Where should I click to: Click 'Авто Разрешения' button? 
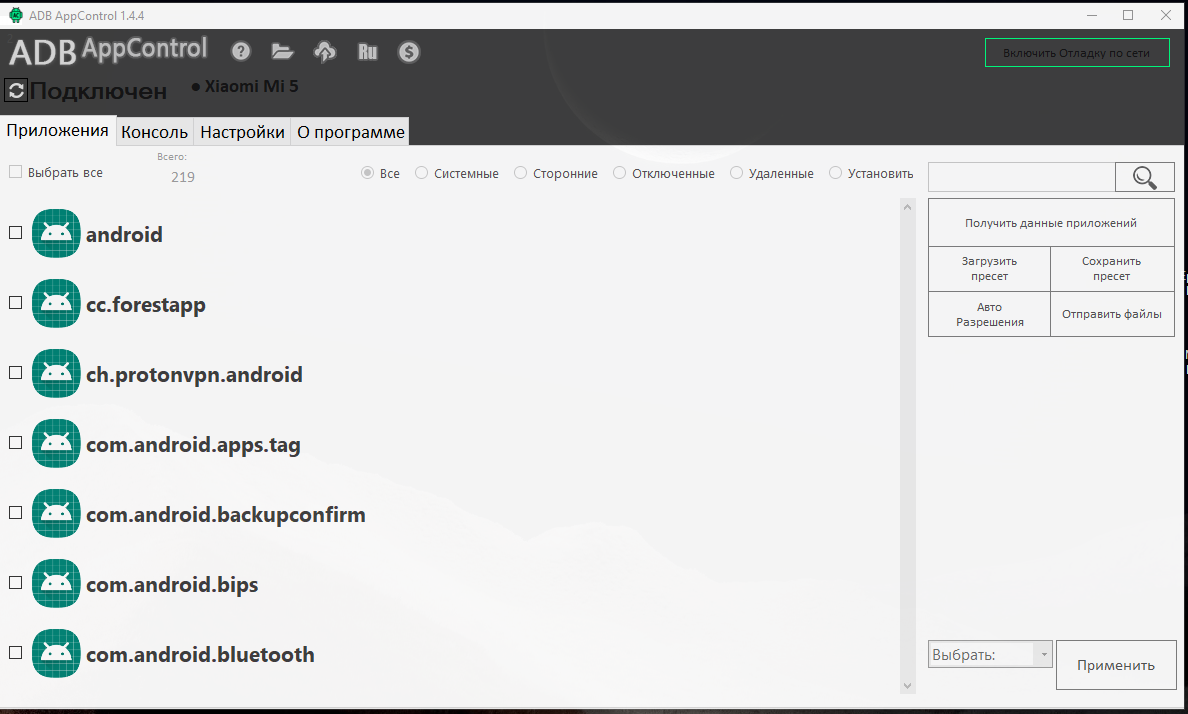tap(989, 315)
